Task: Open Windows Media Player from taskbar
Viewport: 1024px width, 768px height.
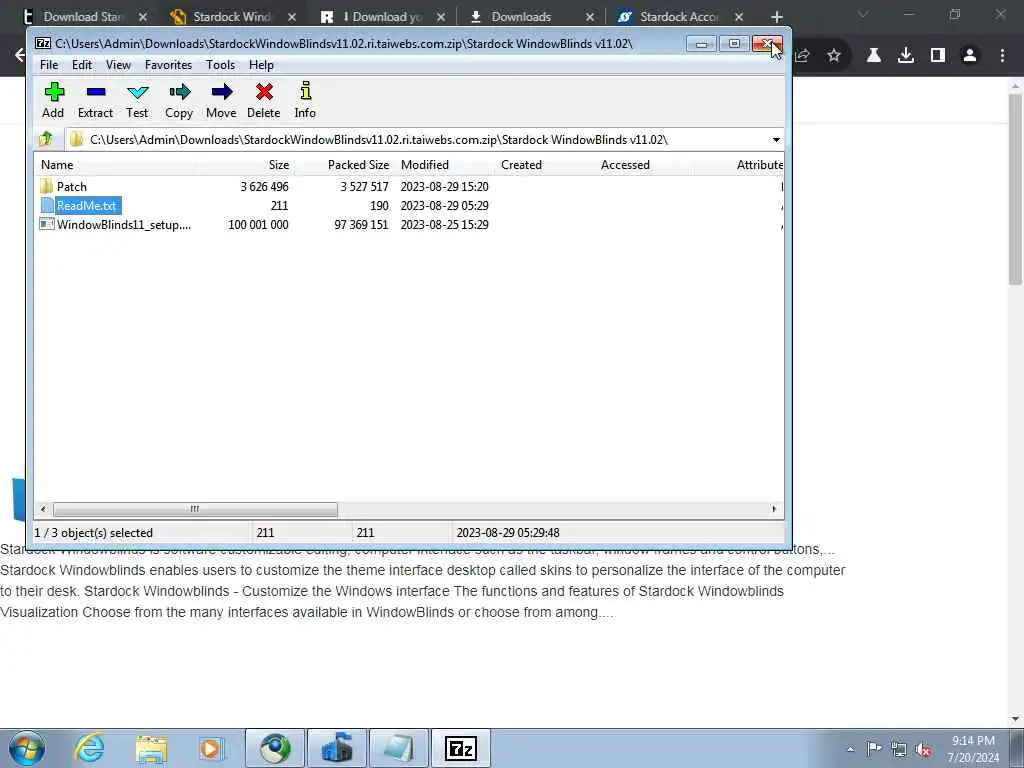Action: [212, 748]
